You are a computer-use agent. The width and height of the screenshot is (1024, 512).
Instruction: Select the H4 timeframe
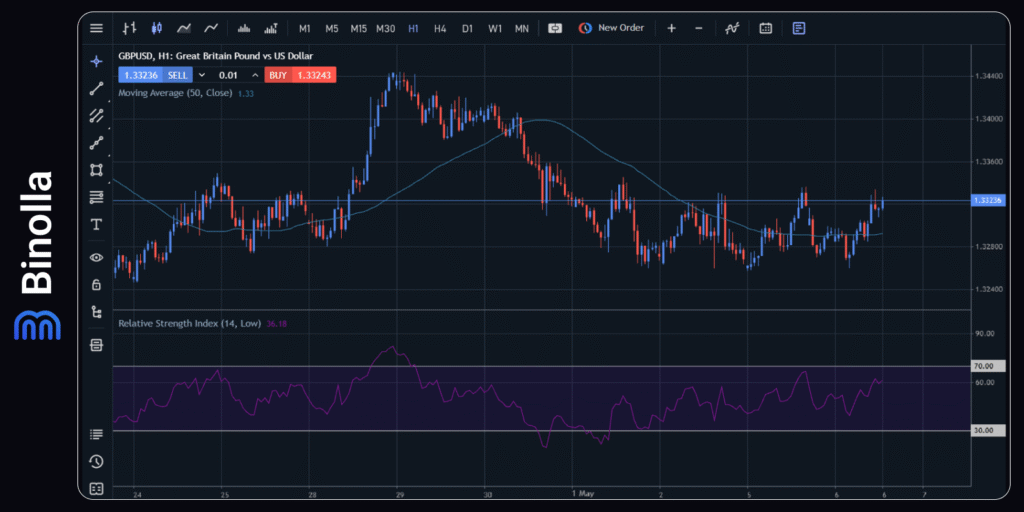[x=440, y=28]
